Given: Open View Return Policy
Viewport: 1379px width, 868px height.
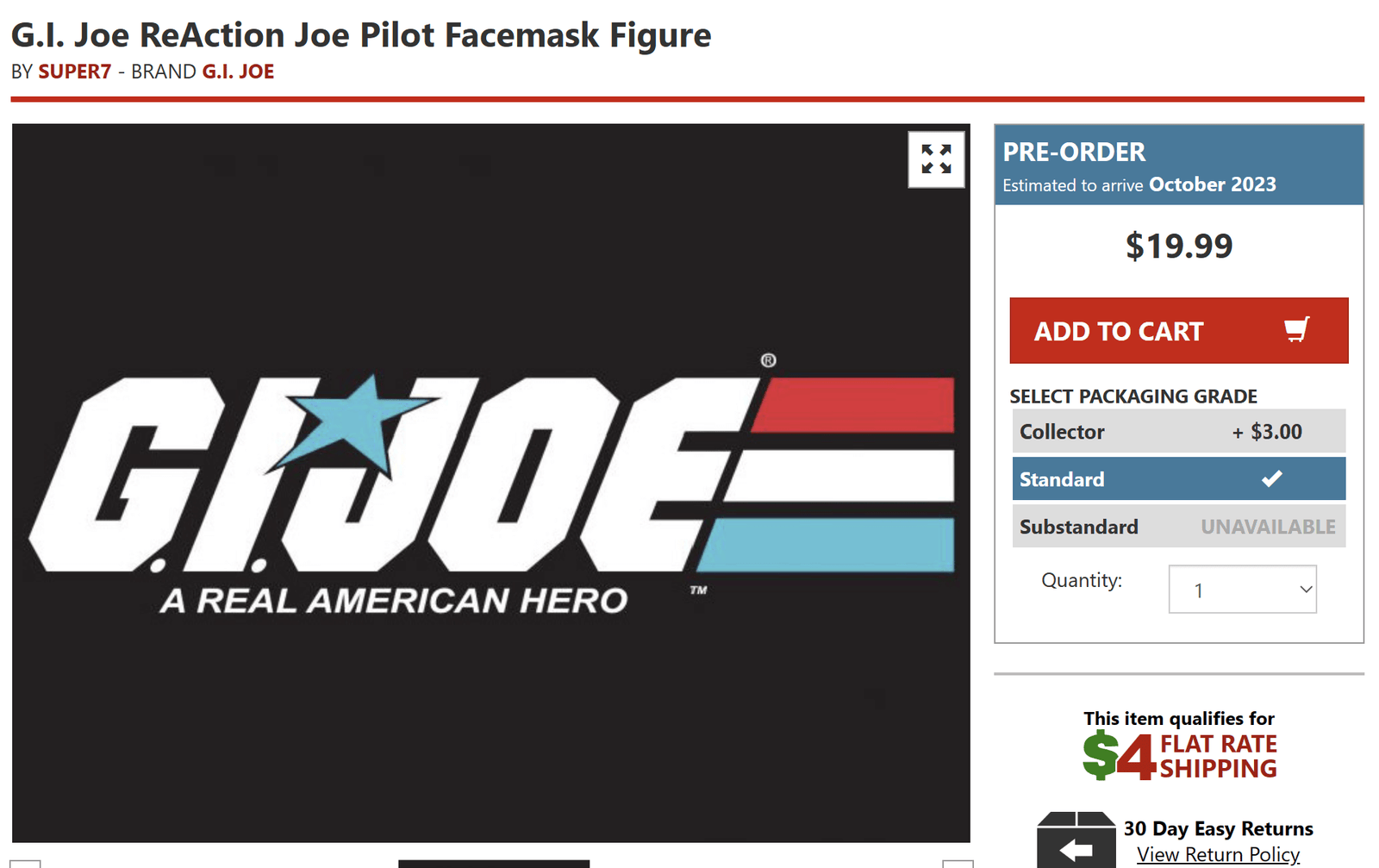Looking at the screenshot, I should pos(1218,854).
